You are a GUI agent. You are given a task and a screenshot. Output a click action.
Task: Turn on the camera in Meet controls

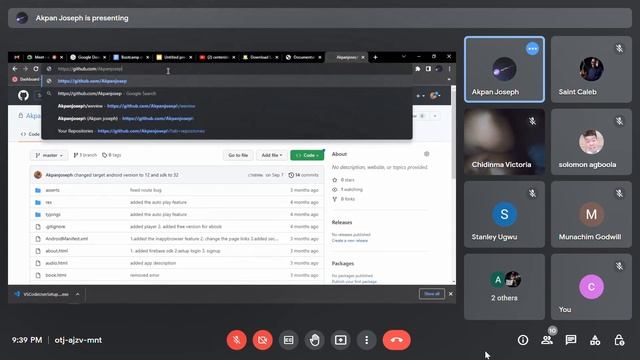(263, 340)
